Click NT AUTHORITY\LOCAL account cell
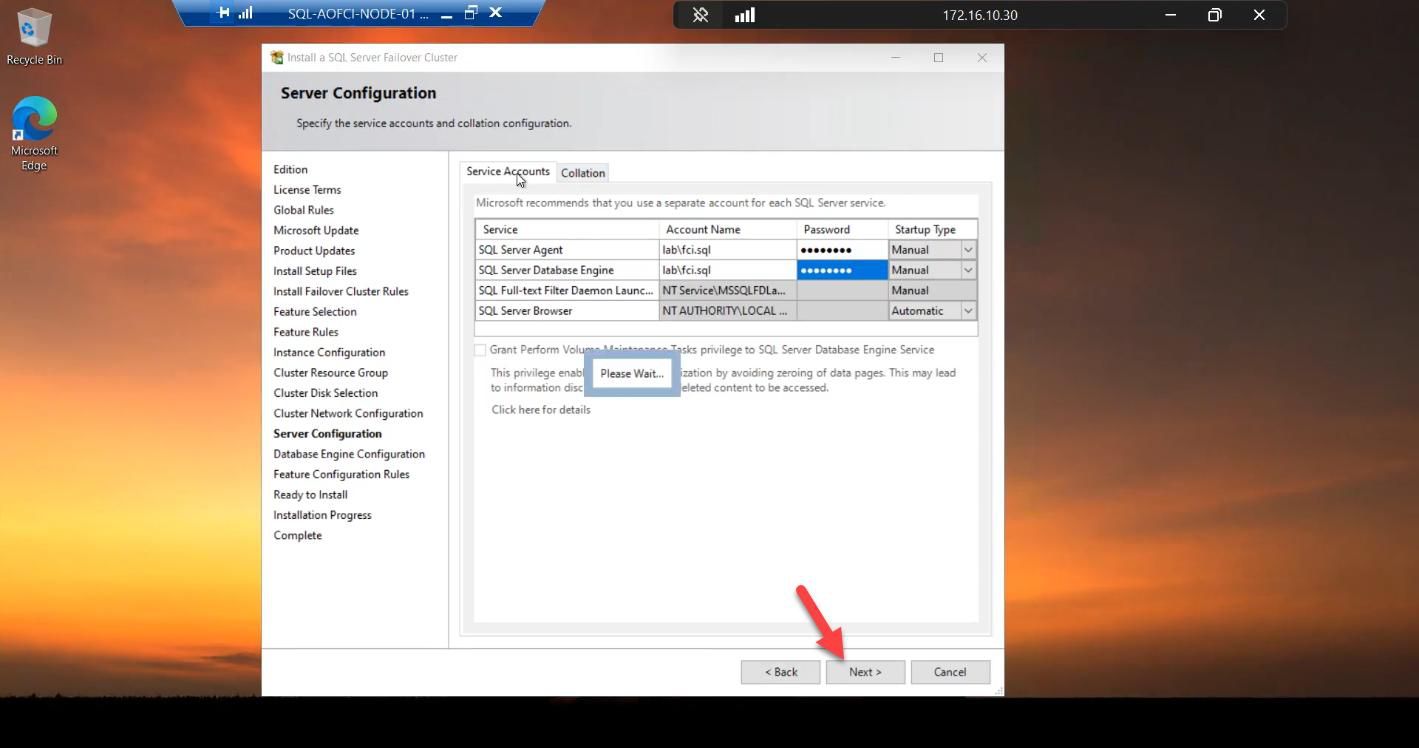 (x=728, y=311)
